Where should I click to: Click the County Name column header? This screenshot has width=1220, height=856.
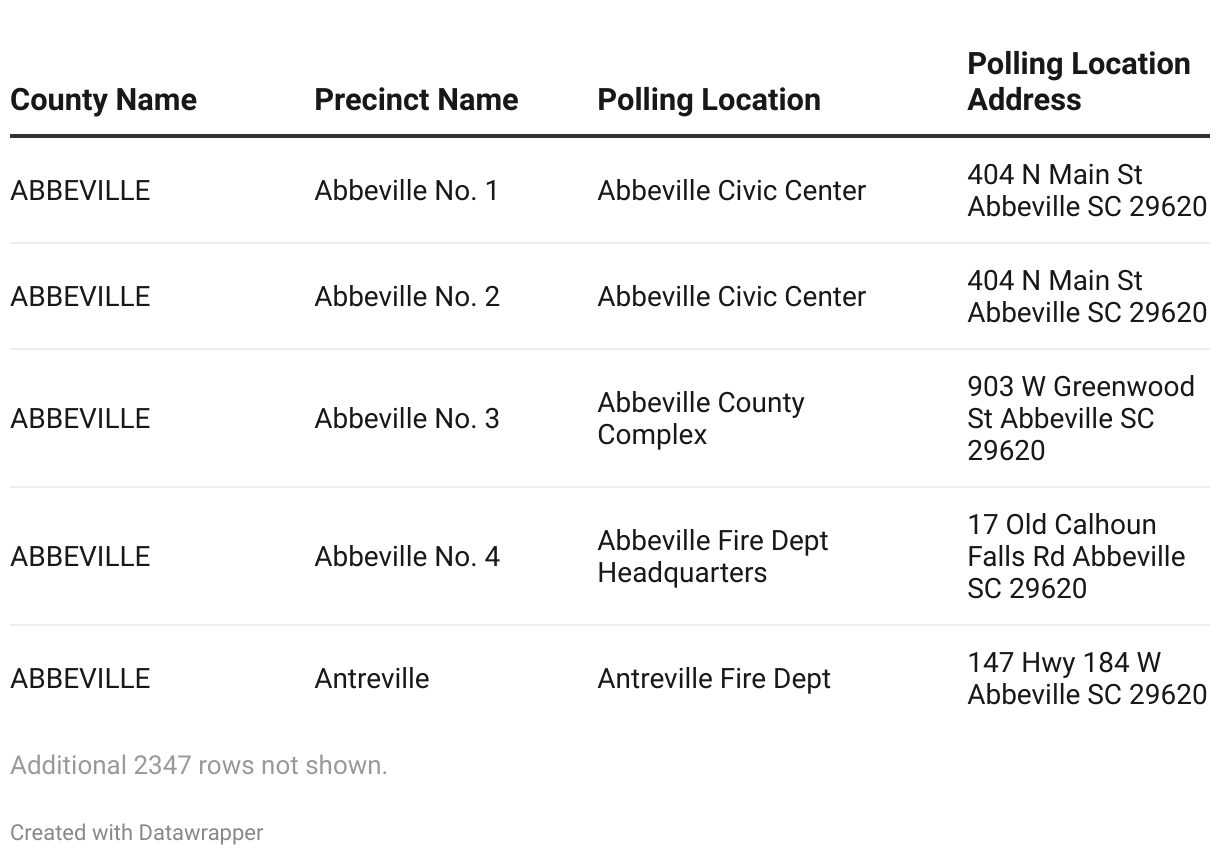(103, 100)
